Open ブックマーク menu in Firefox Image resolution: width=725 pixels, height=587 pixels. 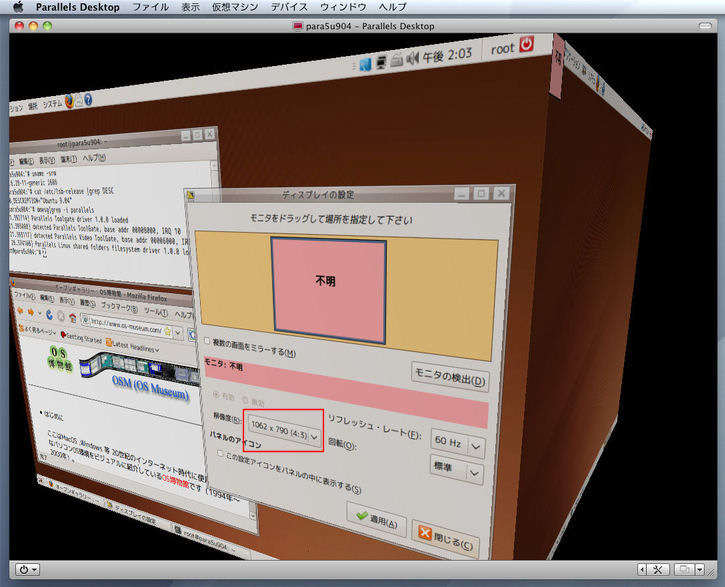tap(119, 307)
